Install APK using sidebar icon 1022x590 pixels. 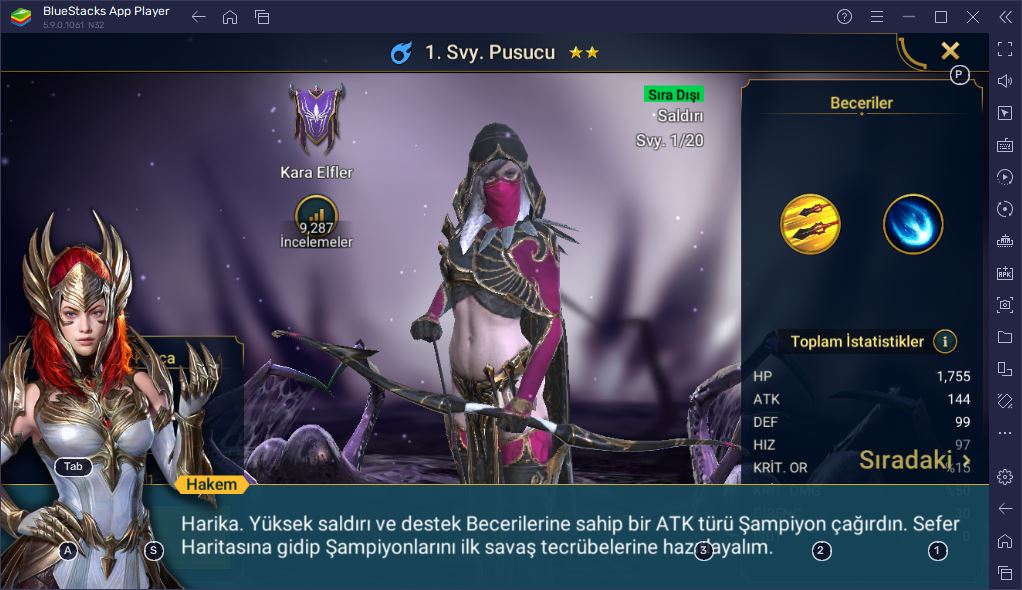click(1005, 273)
